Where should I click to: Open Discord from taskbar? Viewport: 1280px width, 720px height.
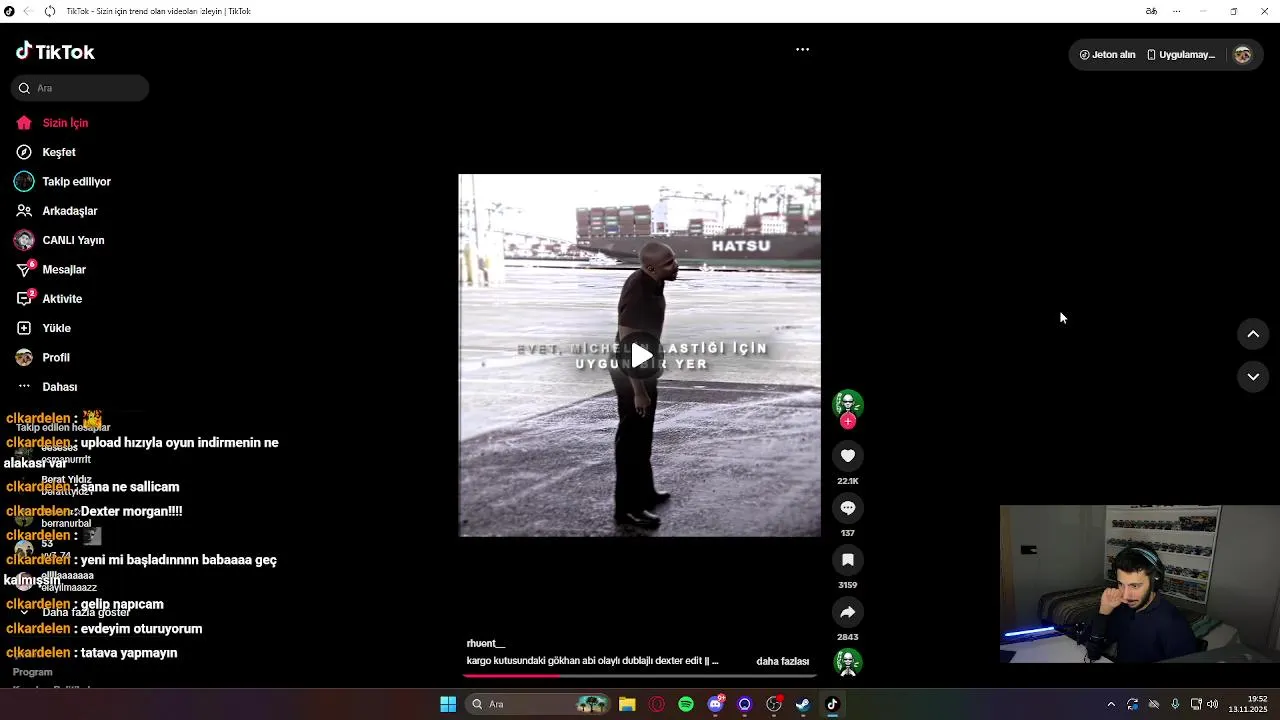point(715,704)
